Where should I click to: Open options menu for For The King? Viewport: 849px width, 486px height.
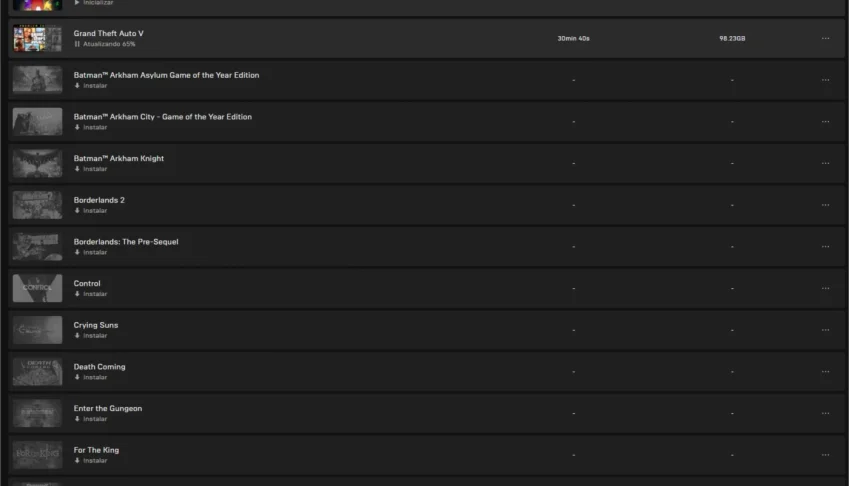pos(825,455)
